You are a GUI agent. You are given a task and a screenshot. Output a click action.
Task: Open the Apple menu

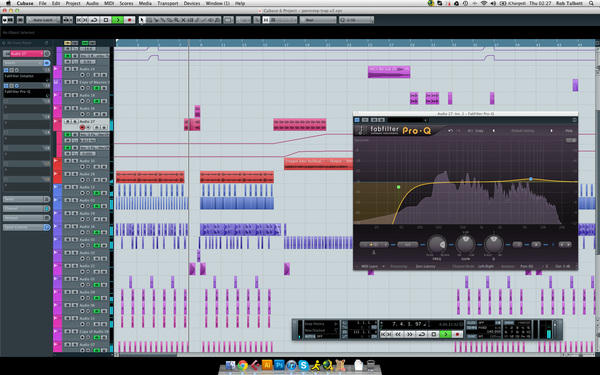coord(8,3)
